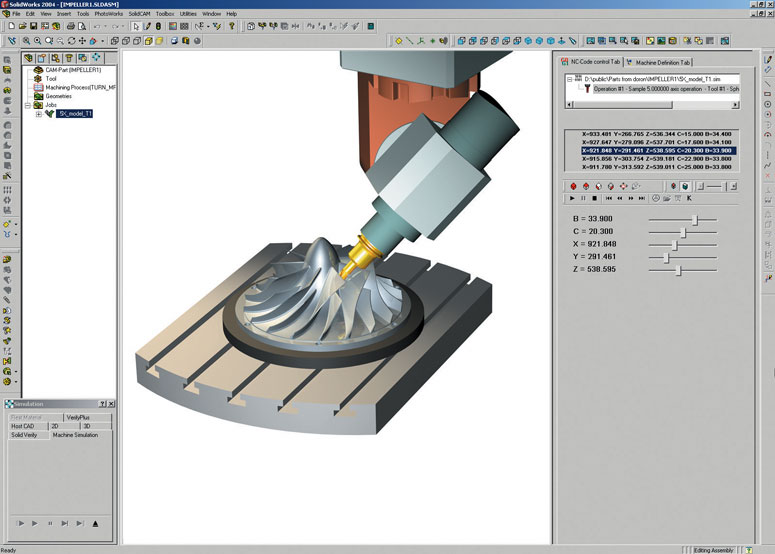Image resolution: width=775 pixels, height=554 pixels.
Task: Open the FeatureManager design tree tab
Action: pyautogui.click(x=28, y=58)
